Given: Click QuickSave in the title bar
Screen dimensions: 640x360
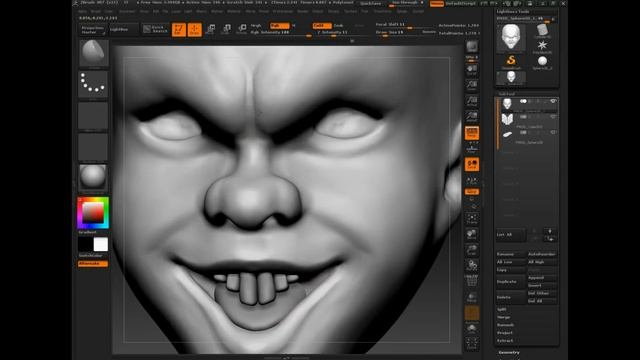Looking at the screenshot, I should 371,3.
